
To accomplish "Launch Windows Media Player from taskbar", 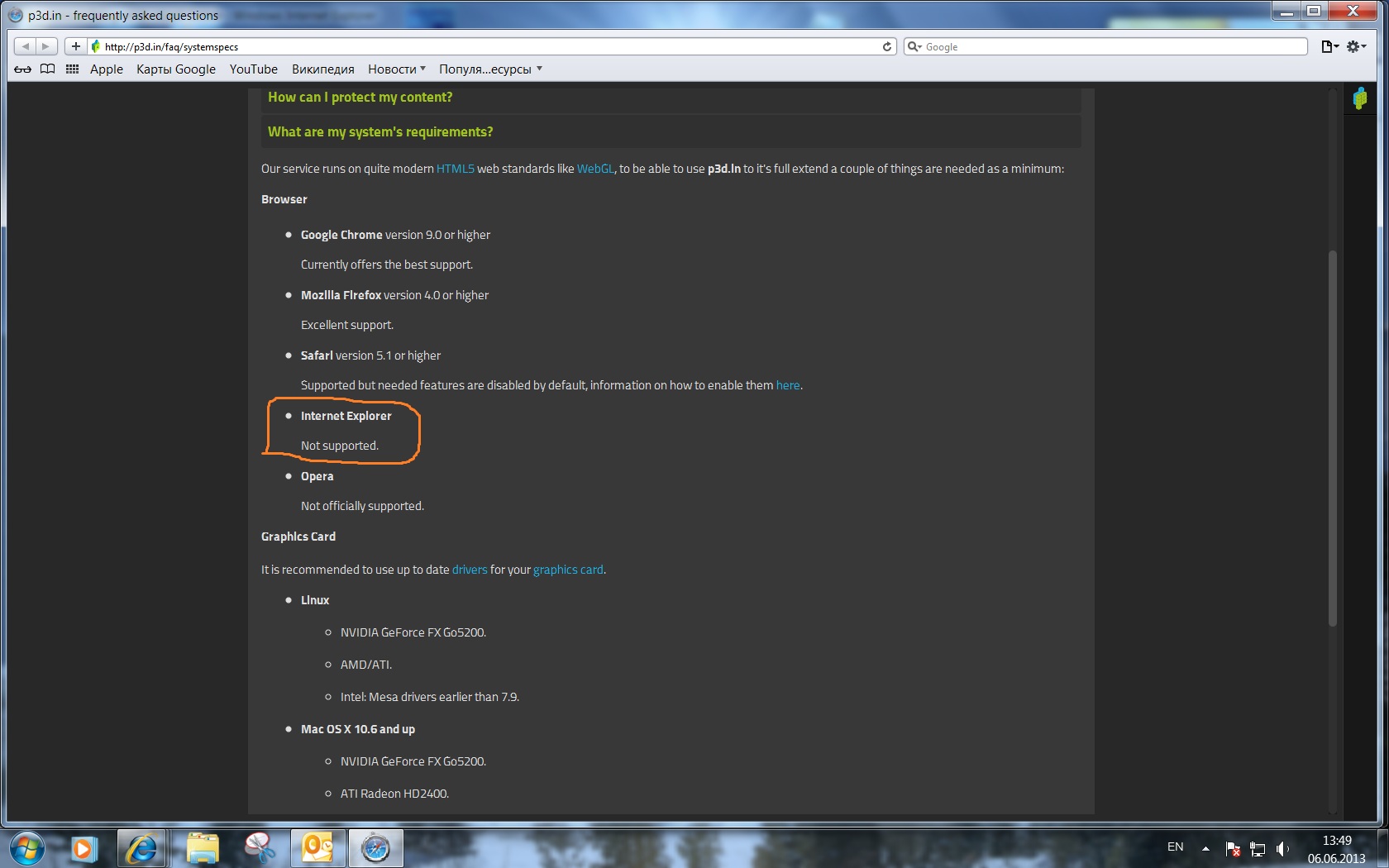I will point(83,849).
